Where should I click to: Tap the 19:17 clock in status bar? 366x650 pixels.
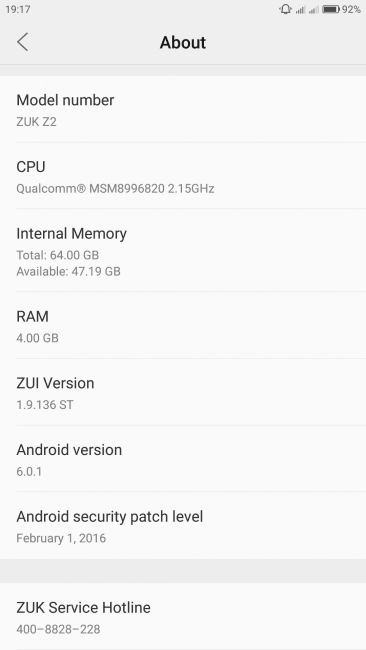(x=18, y=9)
